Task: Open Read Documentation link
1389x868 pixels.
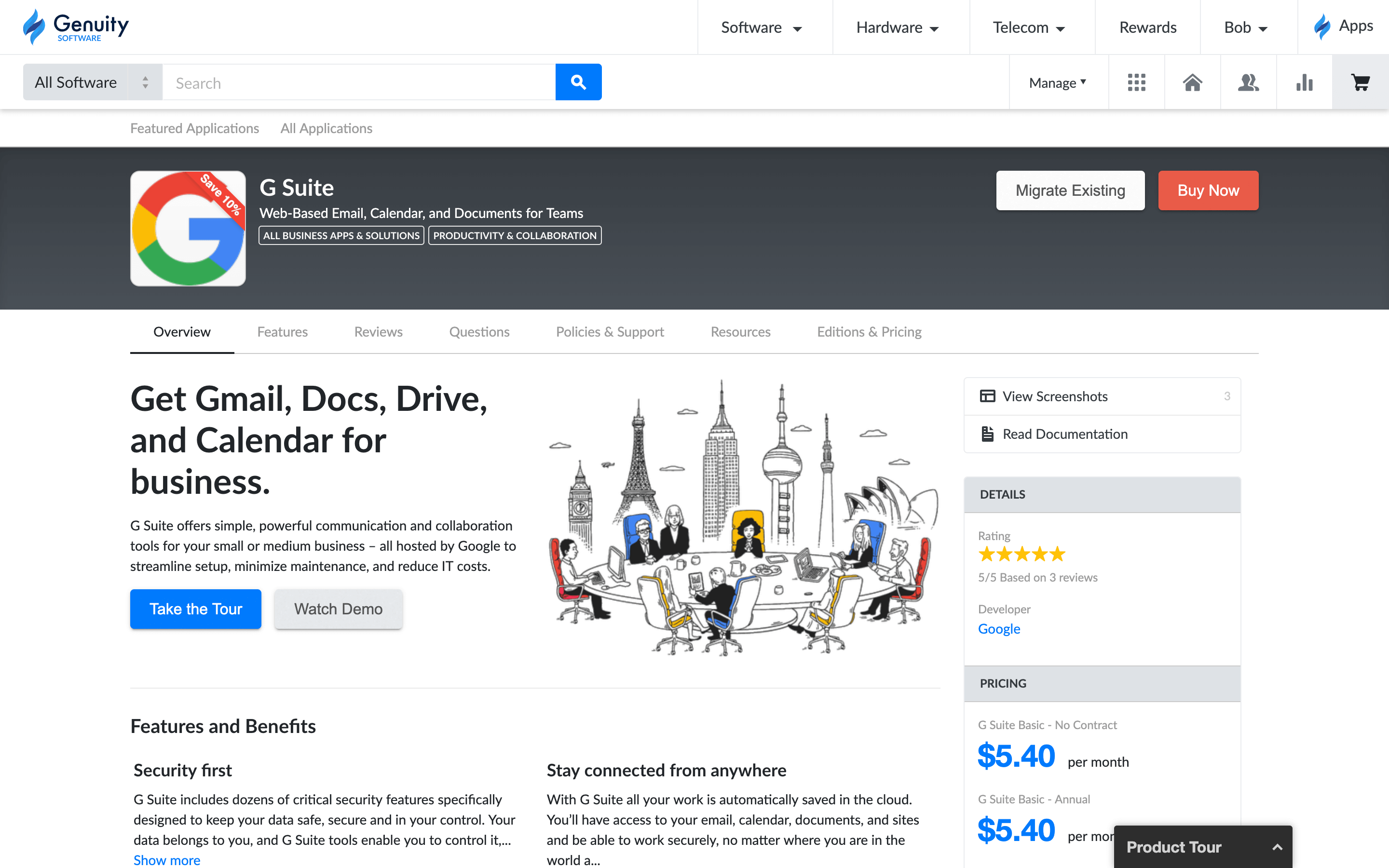Action: click(1102, 434)
